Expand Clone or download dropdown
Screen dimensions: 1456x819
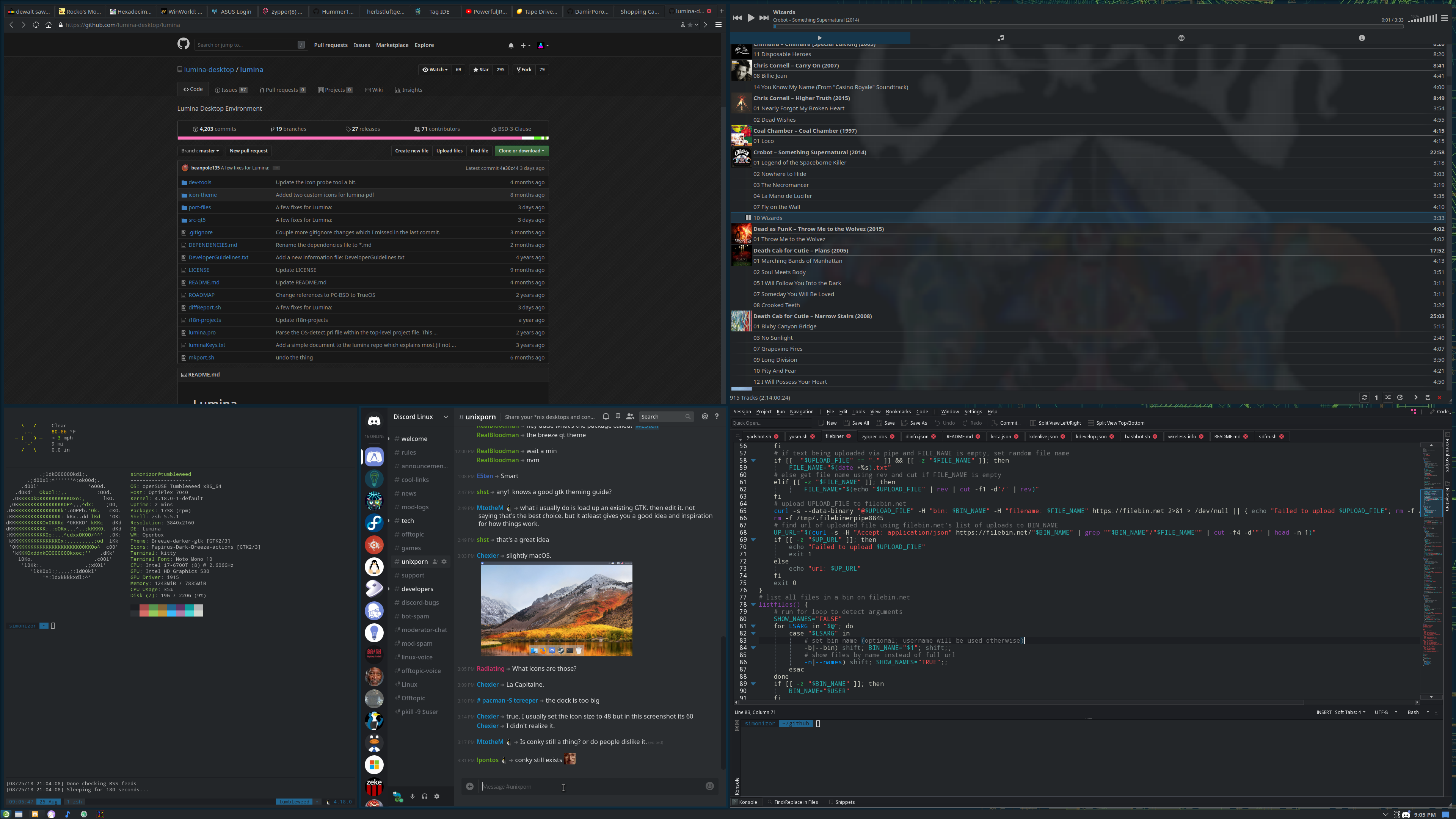[x=522, y=151]
